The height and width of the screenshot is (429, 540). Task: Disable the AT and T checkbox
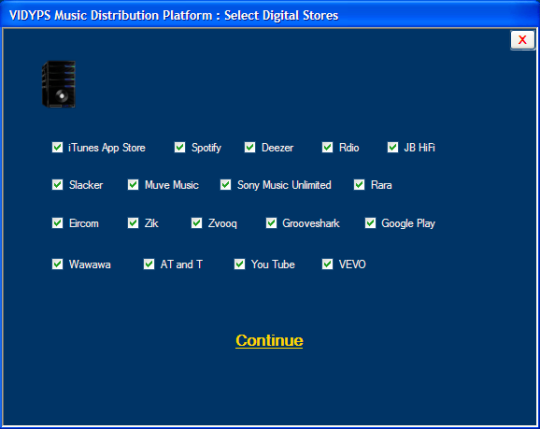coord(149,264)
